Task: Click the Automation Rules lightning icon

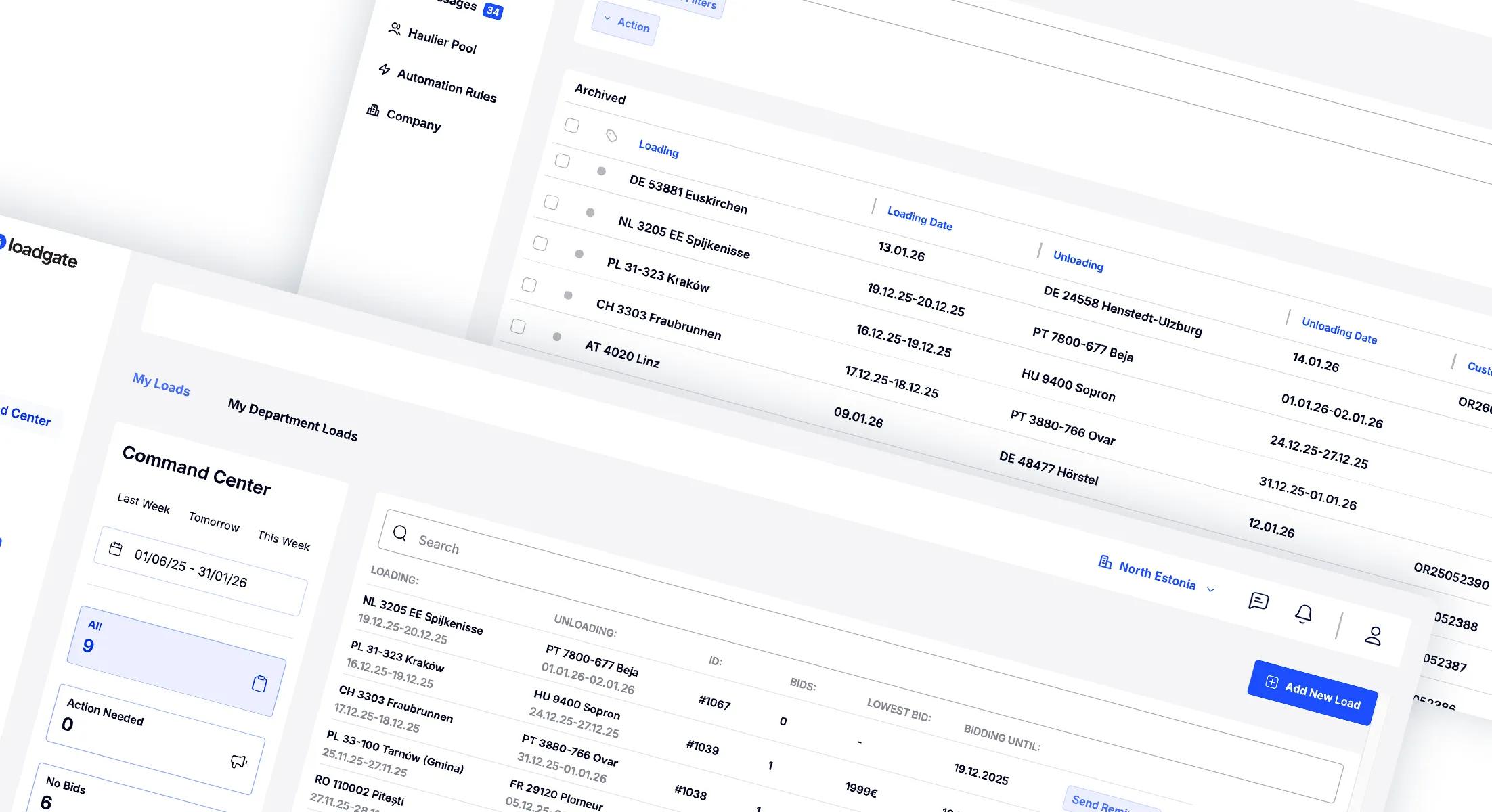Action: coord(385,69)
